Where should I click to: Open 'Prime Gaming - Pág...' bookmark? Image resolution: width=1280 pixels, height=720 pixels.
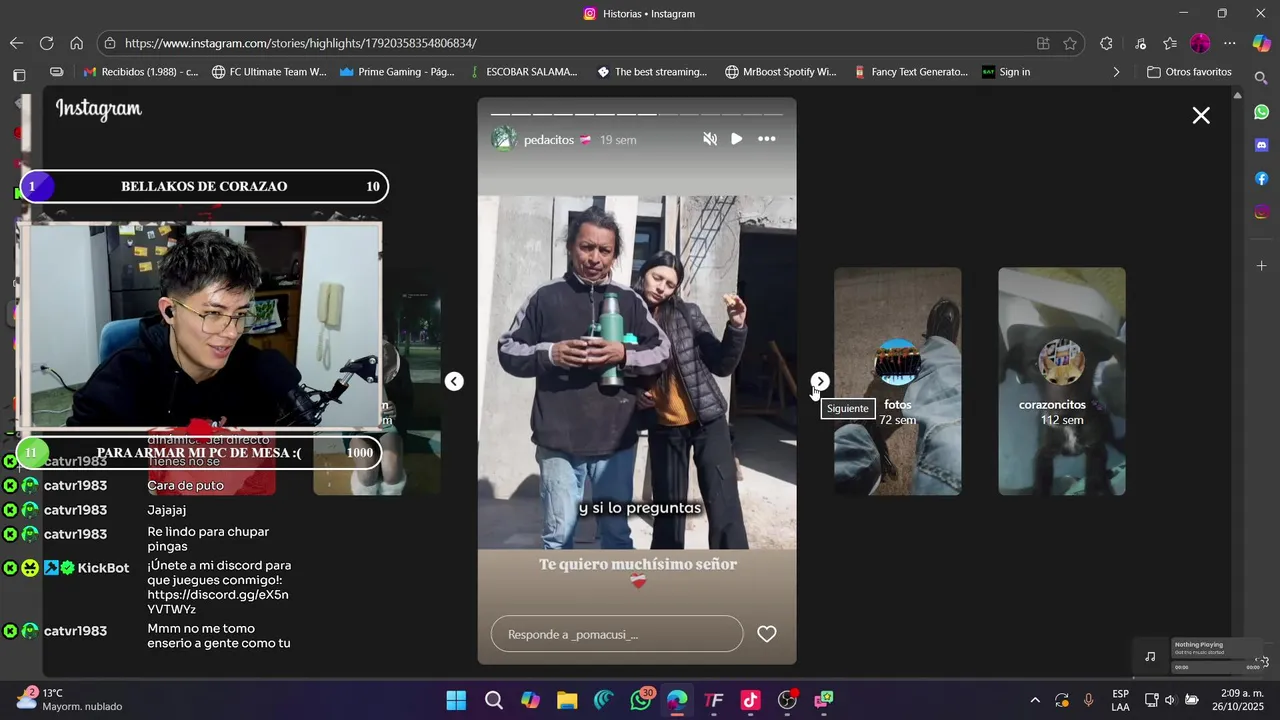tap(397, 72)
